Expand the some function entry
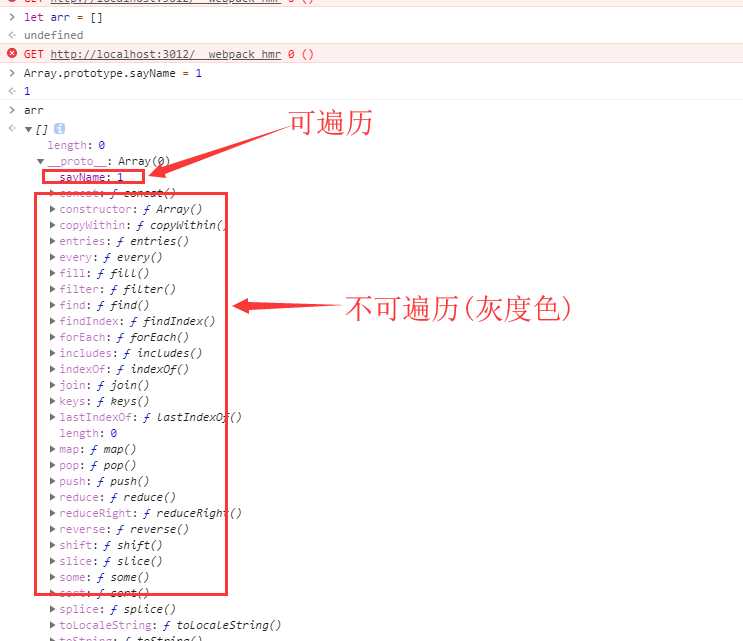This screenshot has height=641, width=743. (x=53, y=578)
